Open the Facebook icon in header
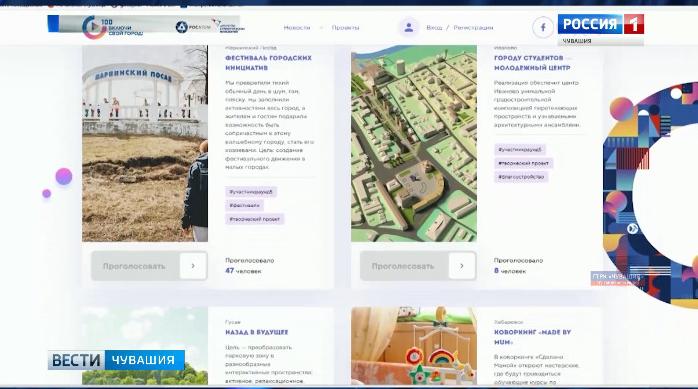Viewport: 698px width, 389px height. pos(543,28)
